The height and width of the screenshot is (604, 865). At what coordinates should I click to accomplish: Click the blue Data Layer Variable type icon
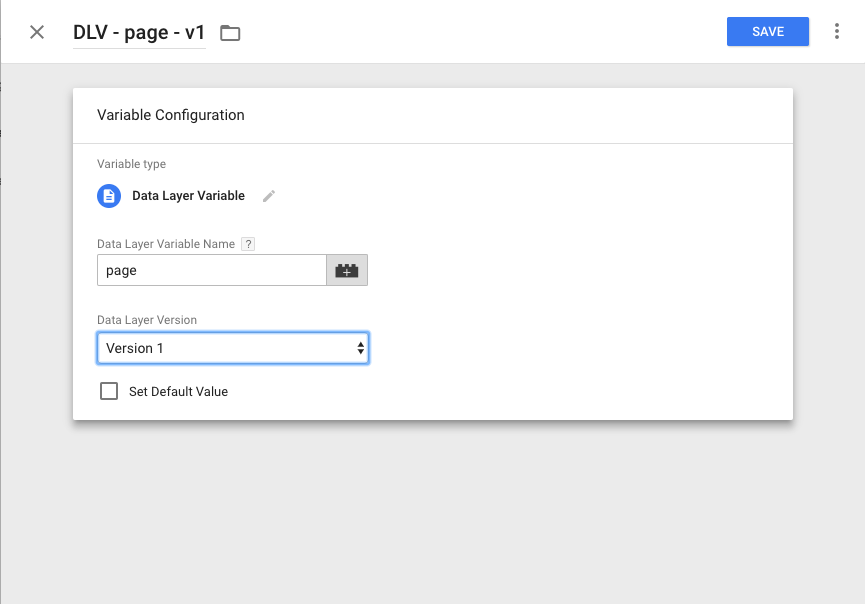[x=109, y=196]
